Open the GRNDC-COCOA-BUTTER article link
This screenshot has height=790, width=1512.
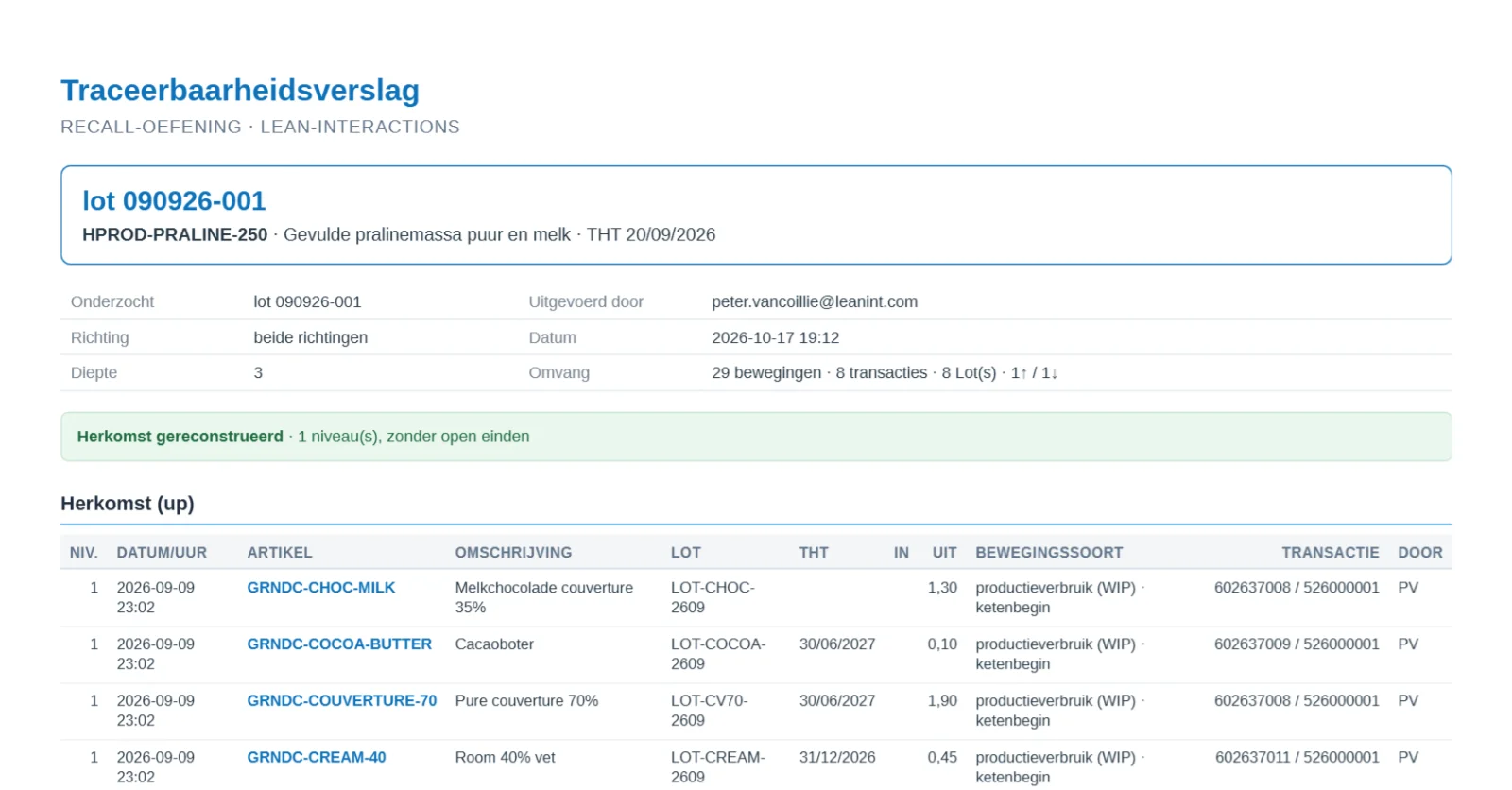click(x=339, y=644)
